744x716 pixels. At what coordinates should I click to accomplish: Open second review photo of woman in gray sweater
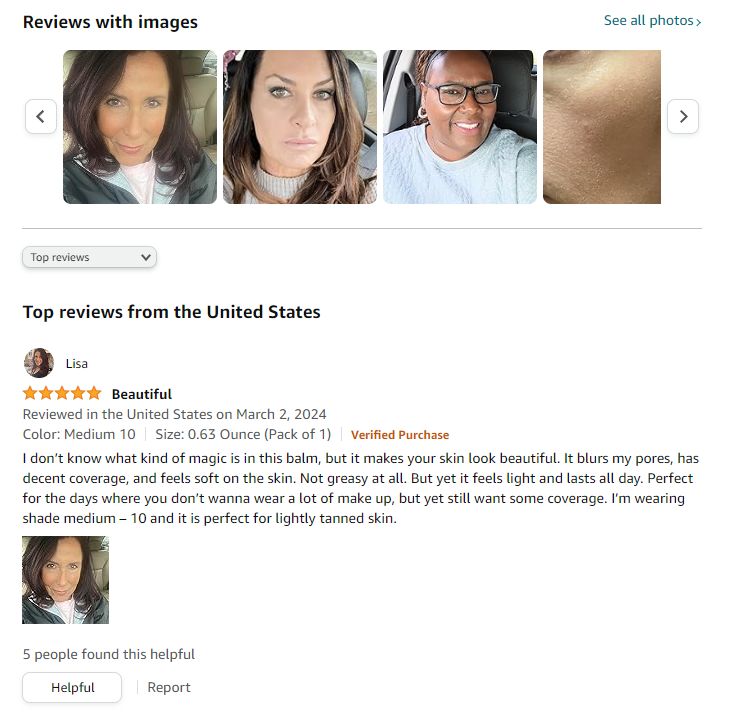coord(300,127)
